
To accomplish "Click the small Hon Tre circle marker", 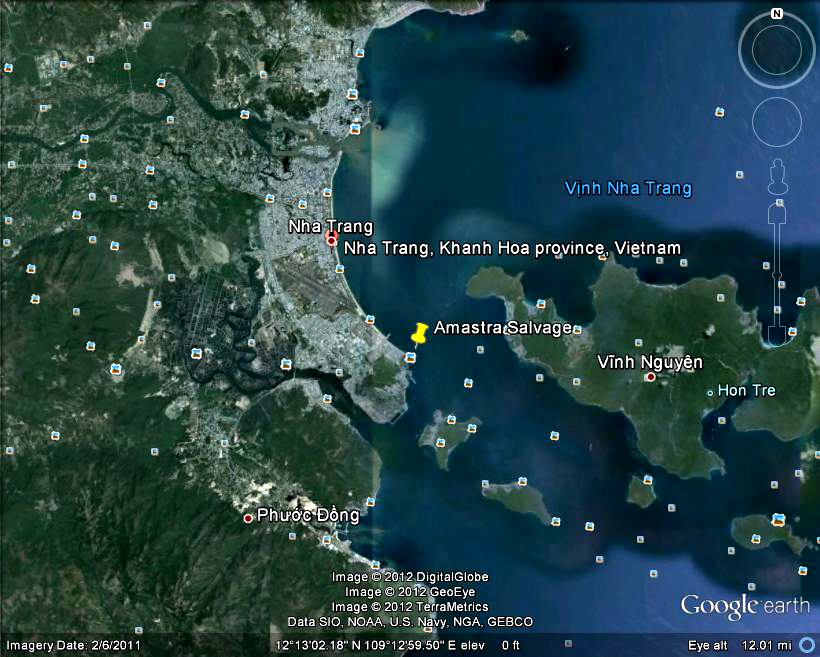I will (710, 392).
